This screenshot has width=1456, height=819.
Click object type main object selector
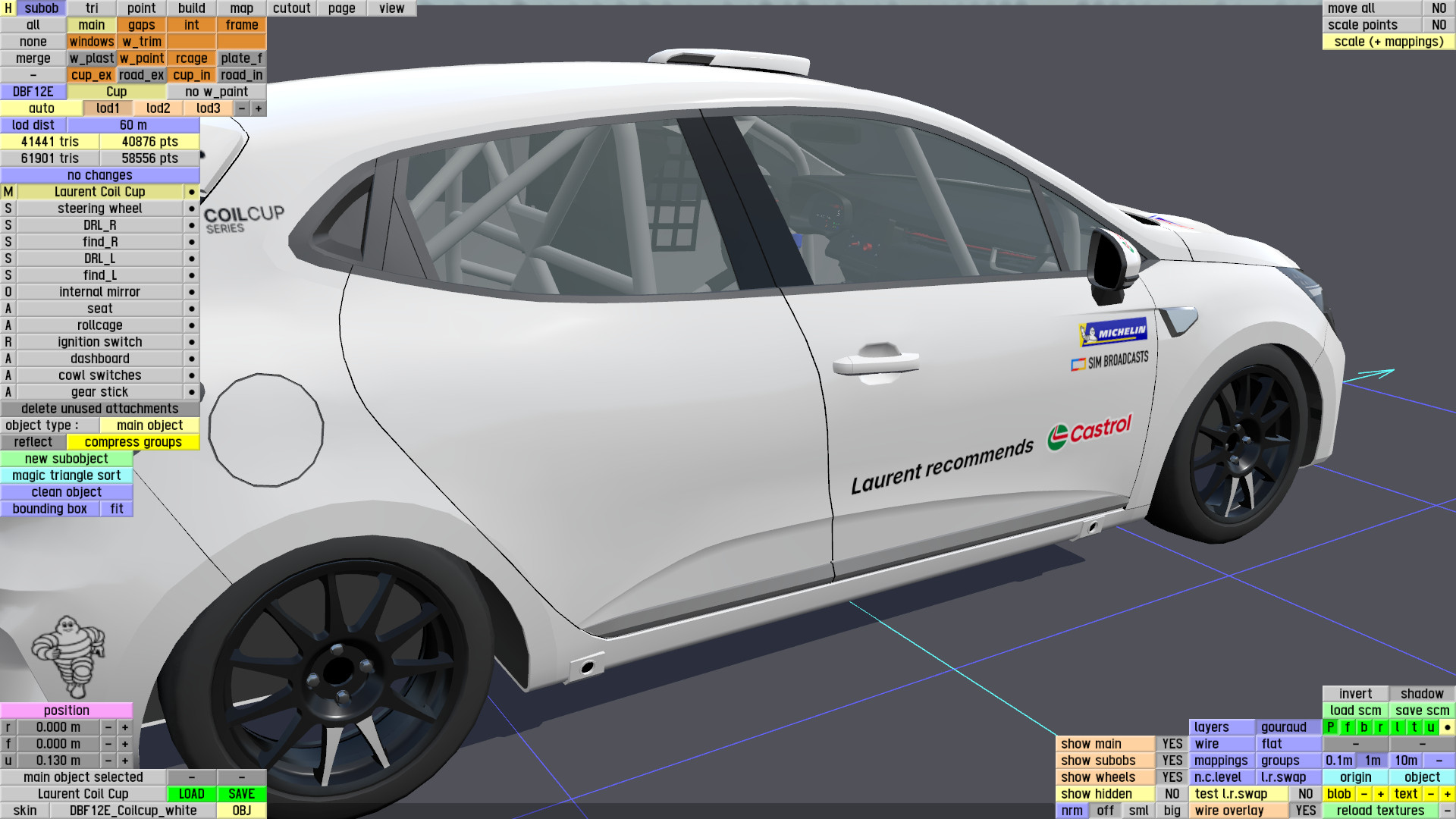click(149, 425)
